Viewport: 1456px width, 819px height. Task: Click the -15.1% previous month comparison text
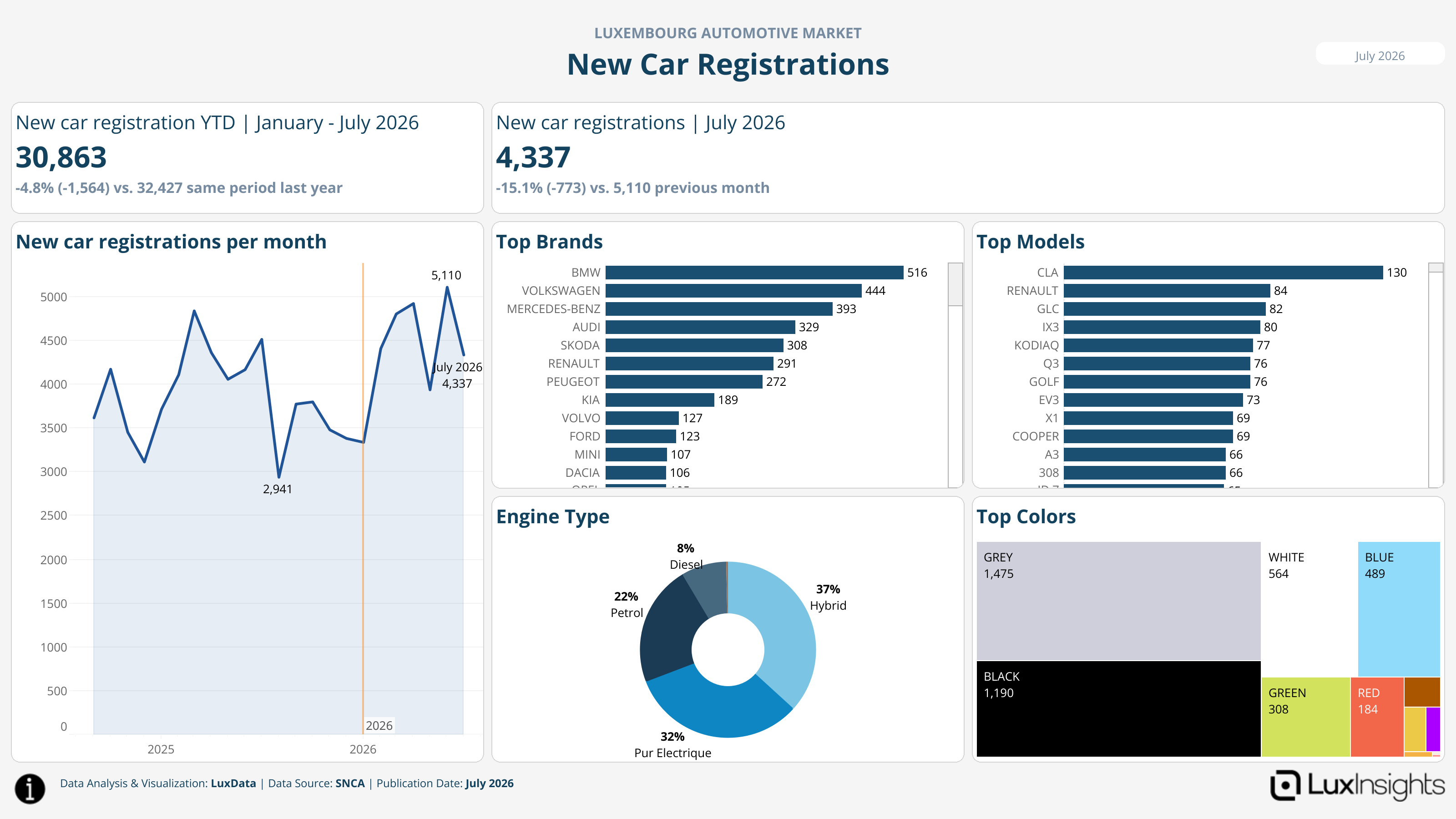click(x=632, y=187)
